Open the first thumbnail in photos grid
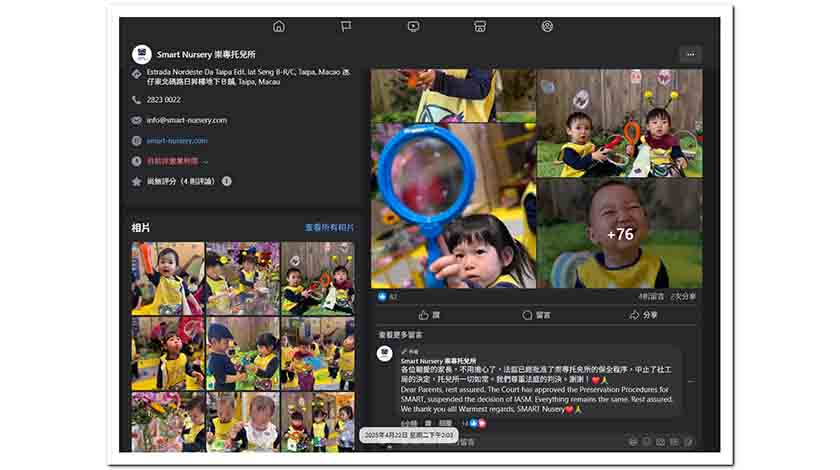Image resolution: width=840 pixels, height=470 pixels. (168, 278)
